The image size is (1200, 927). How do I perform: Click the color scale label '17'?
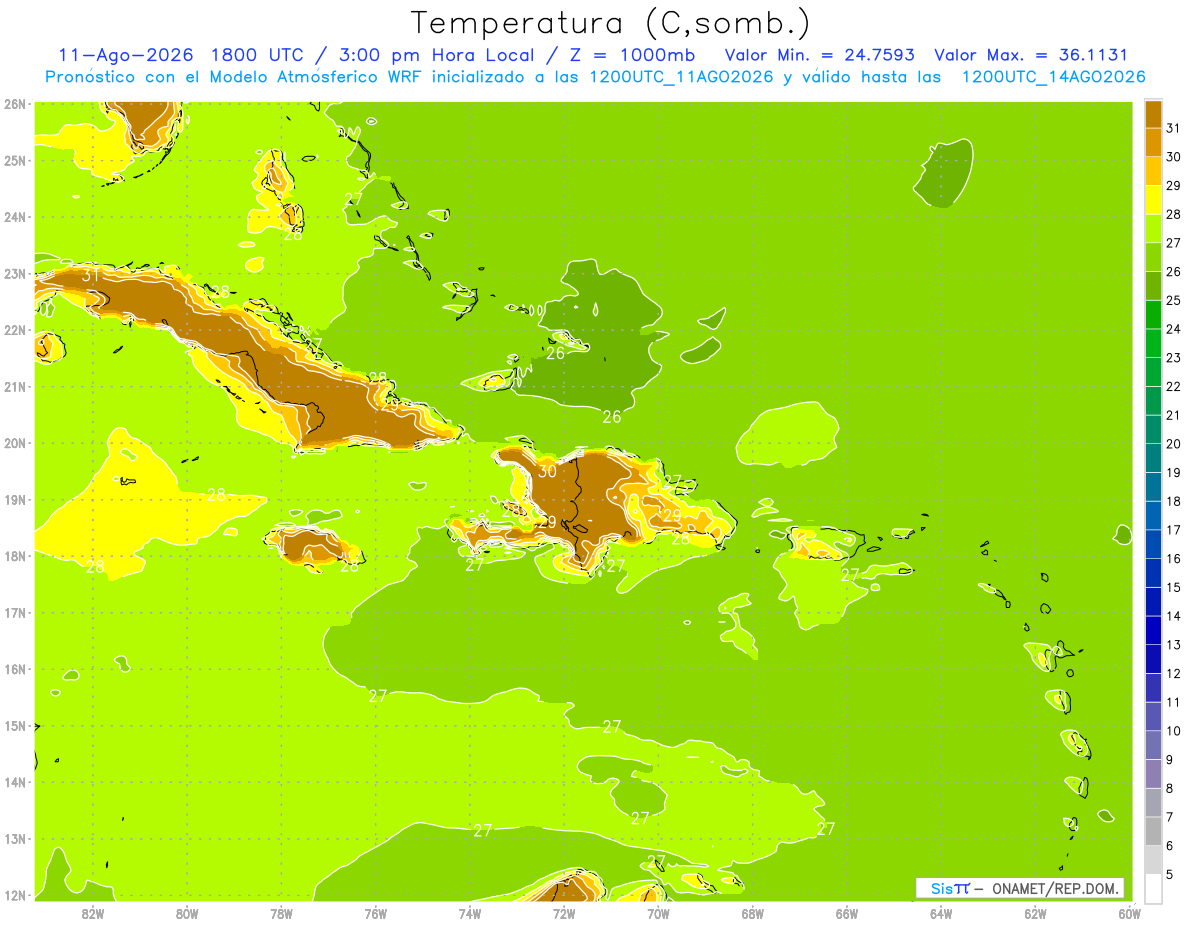coord(1173,530)
